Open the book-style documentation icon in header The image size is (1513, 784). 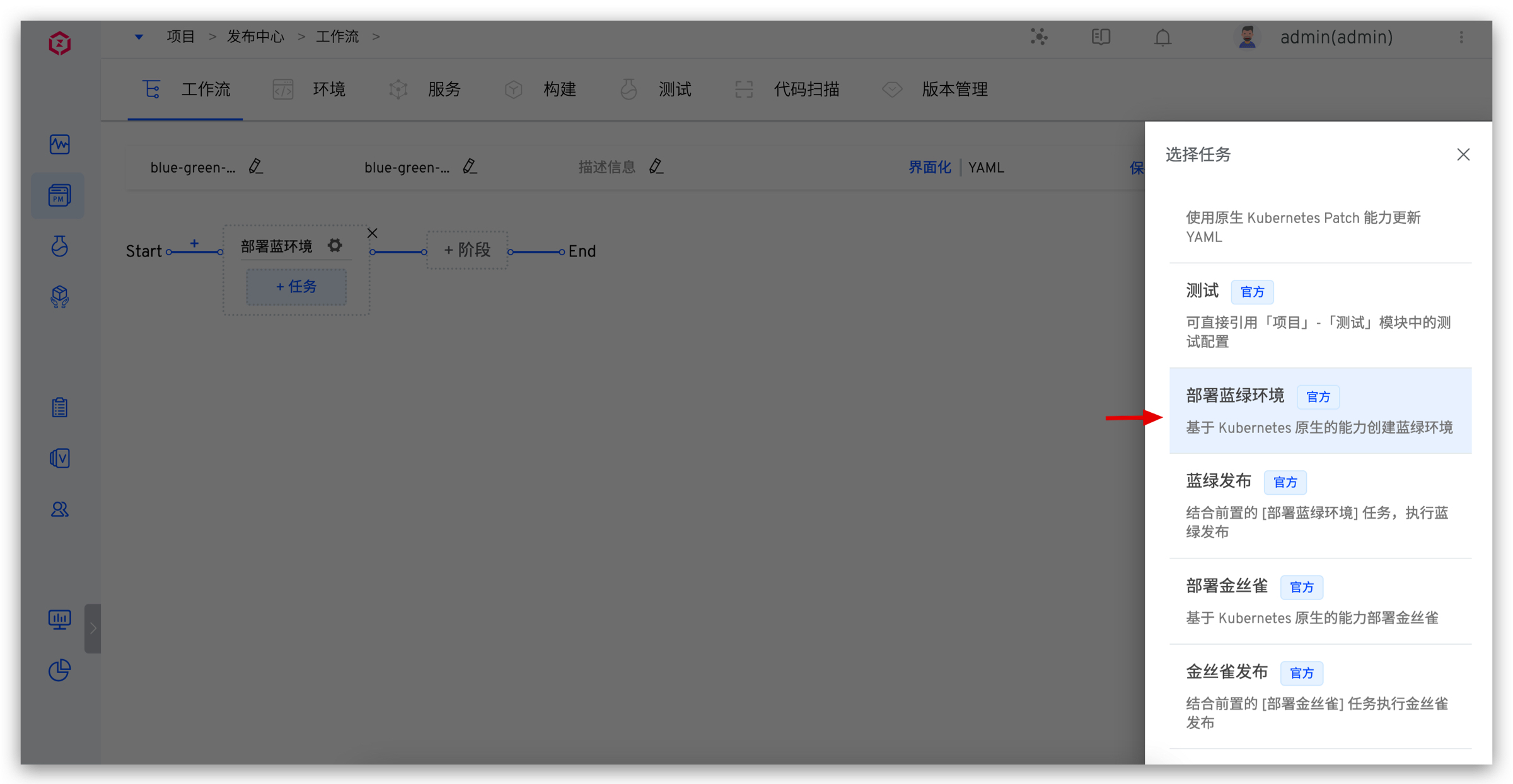(x=1101, y=37)
